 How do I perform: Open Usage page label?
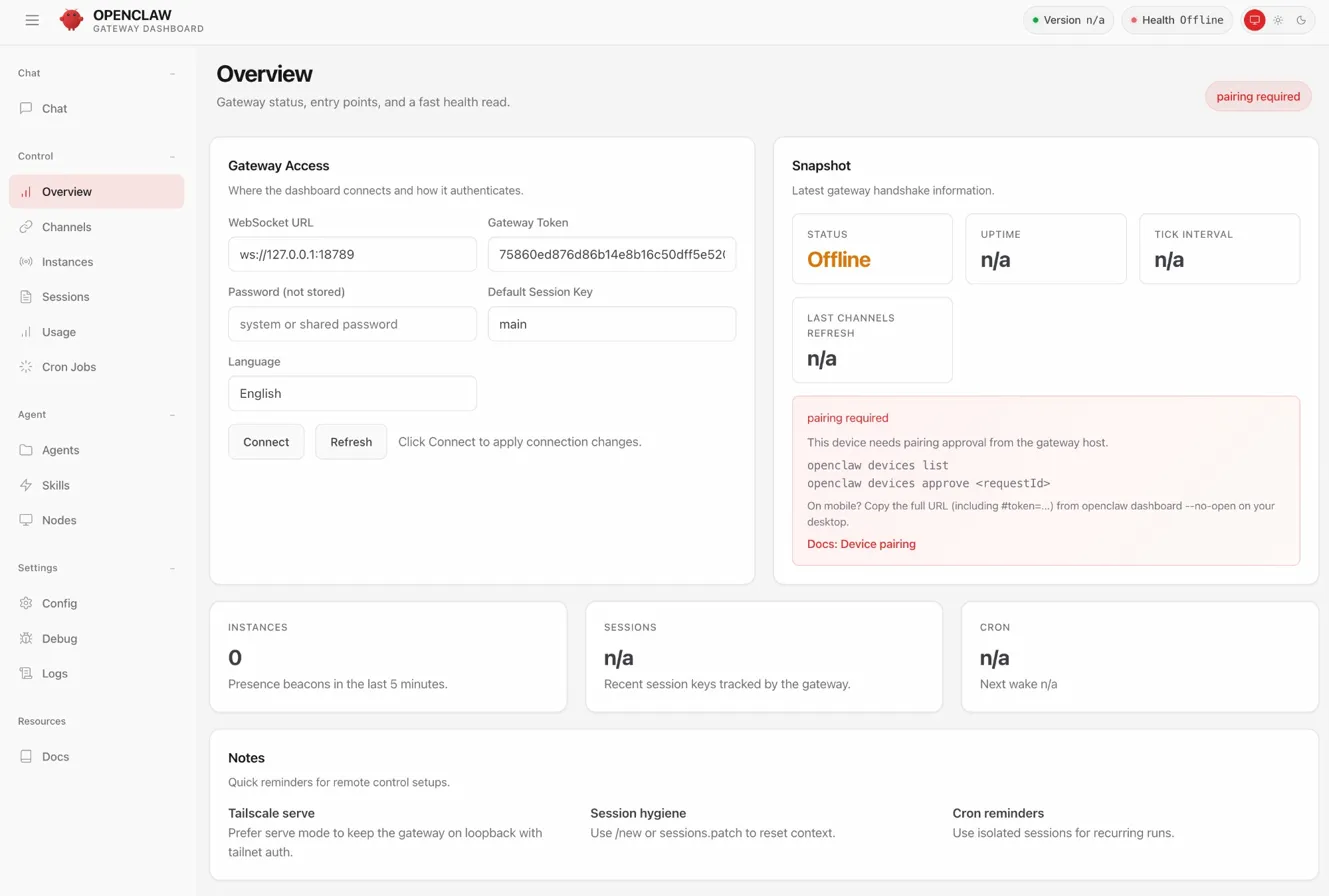click(59, 332)
